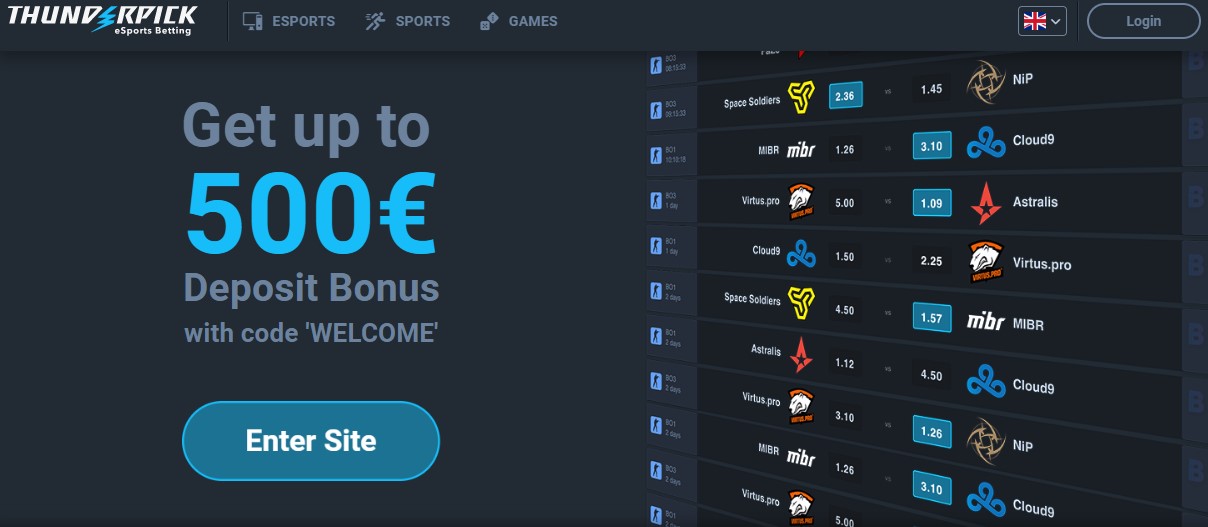Select Astralis odds 1.09
Screen dimensions: 1208x527
(x=931, y=203)
